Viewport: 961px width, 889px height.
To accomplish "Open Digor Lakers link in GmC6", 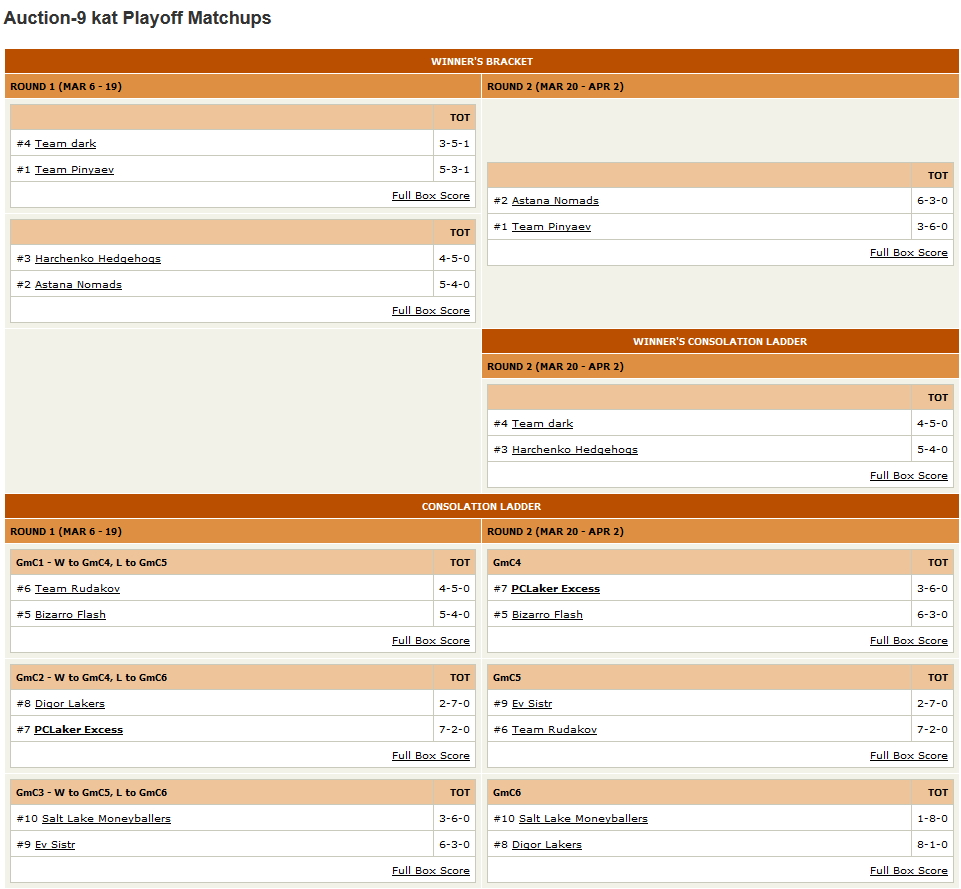I will pyautogui.click(x=547, y=844).
